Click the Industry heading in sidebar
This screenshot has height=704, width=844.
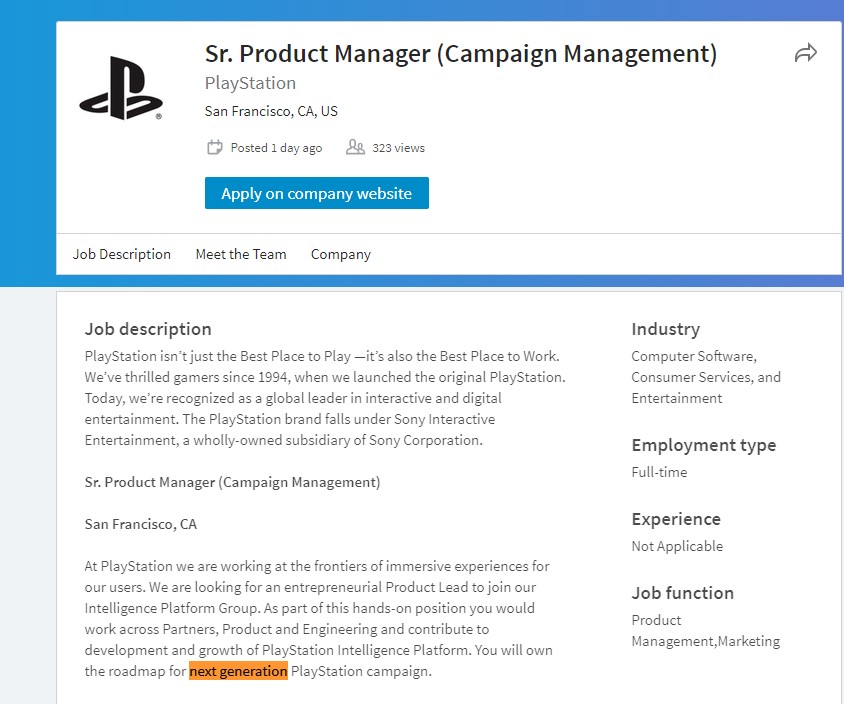click(x=665, y=329)
